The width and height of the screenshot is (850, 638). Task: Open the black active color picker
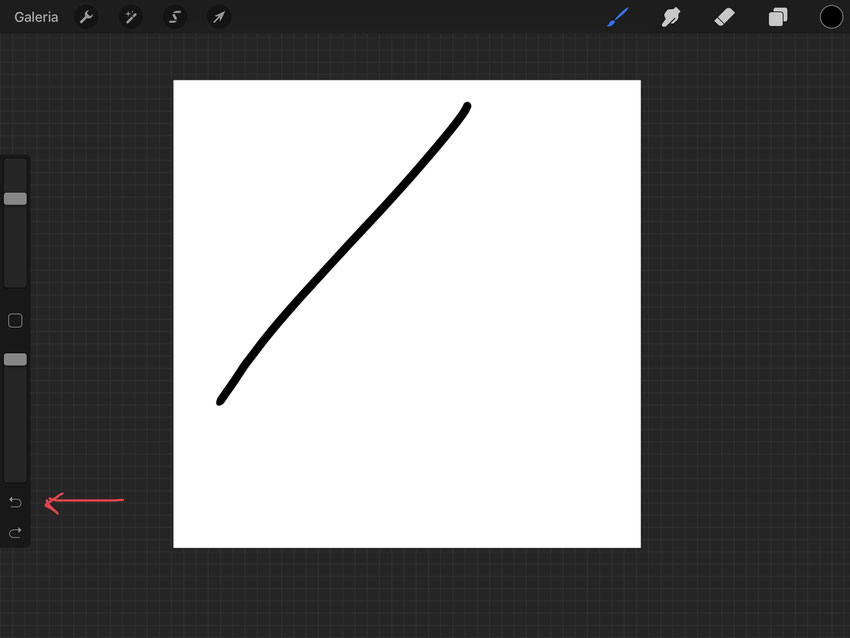pos(830,17)
